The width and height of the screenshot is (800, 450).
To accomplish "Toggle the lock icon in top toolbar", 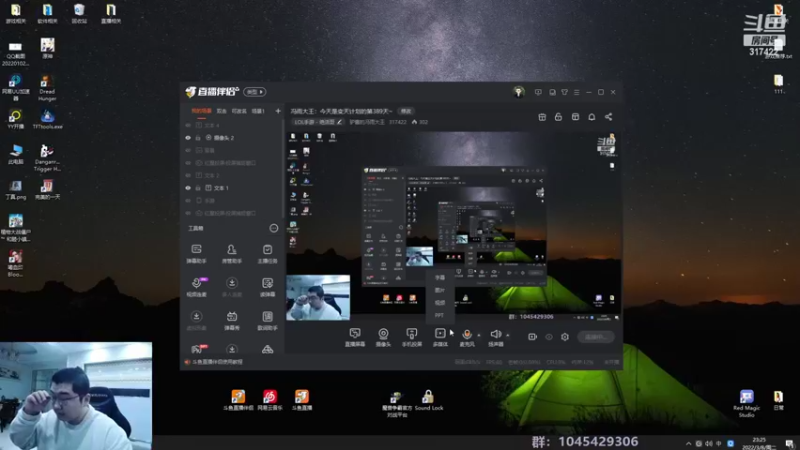I will 558,117.
